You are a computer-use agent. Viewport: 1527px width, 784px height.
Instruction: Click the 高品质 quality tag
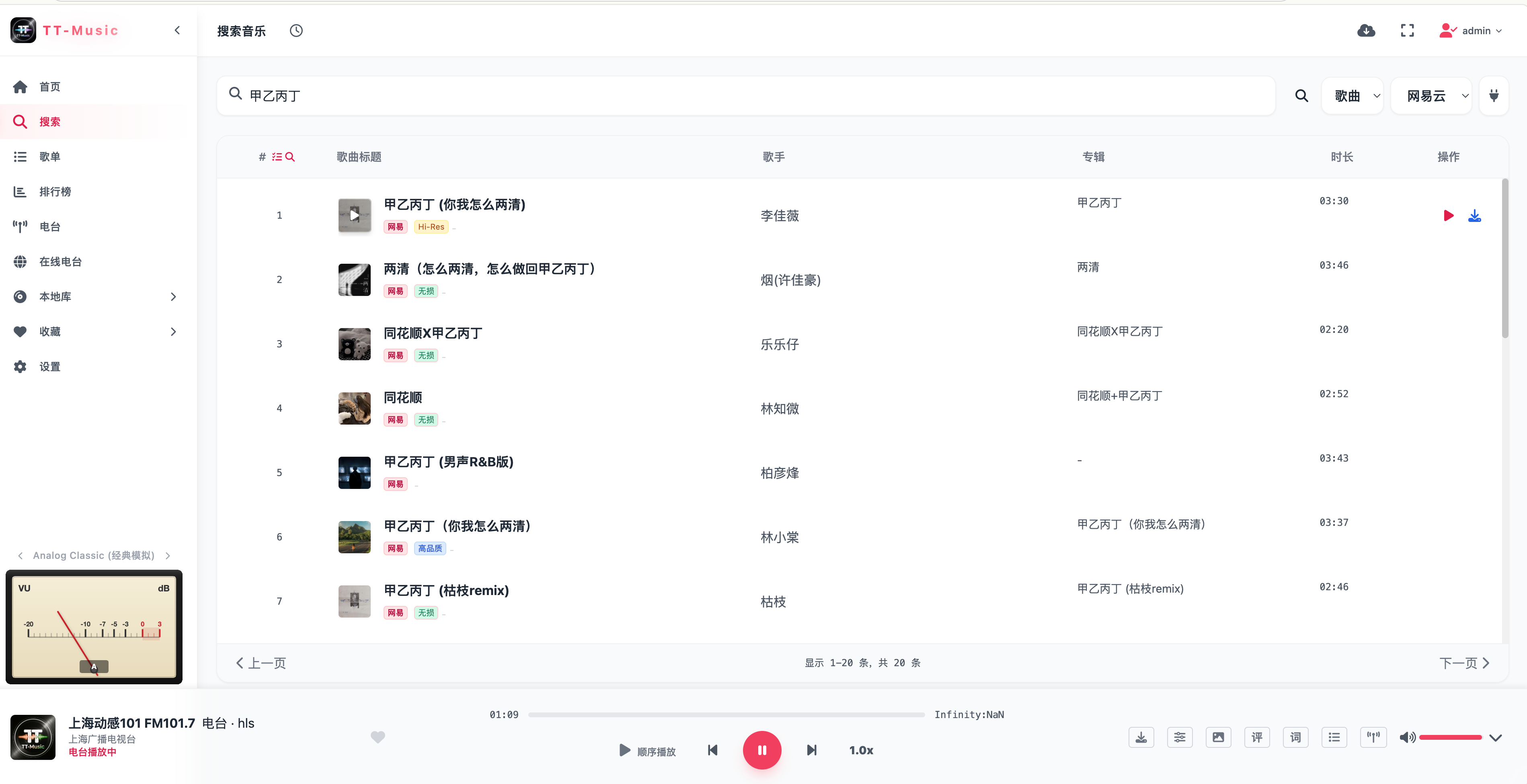[430, 548]
